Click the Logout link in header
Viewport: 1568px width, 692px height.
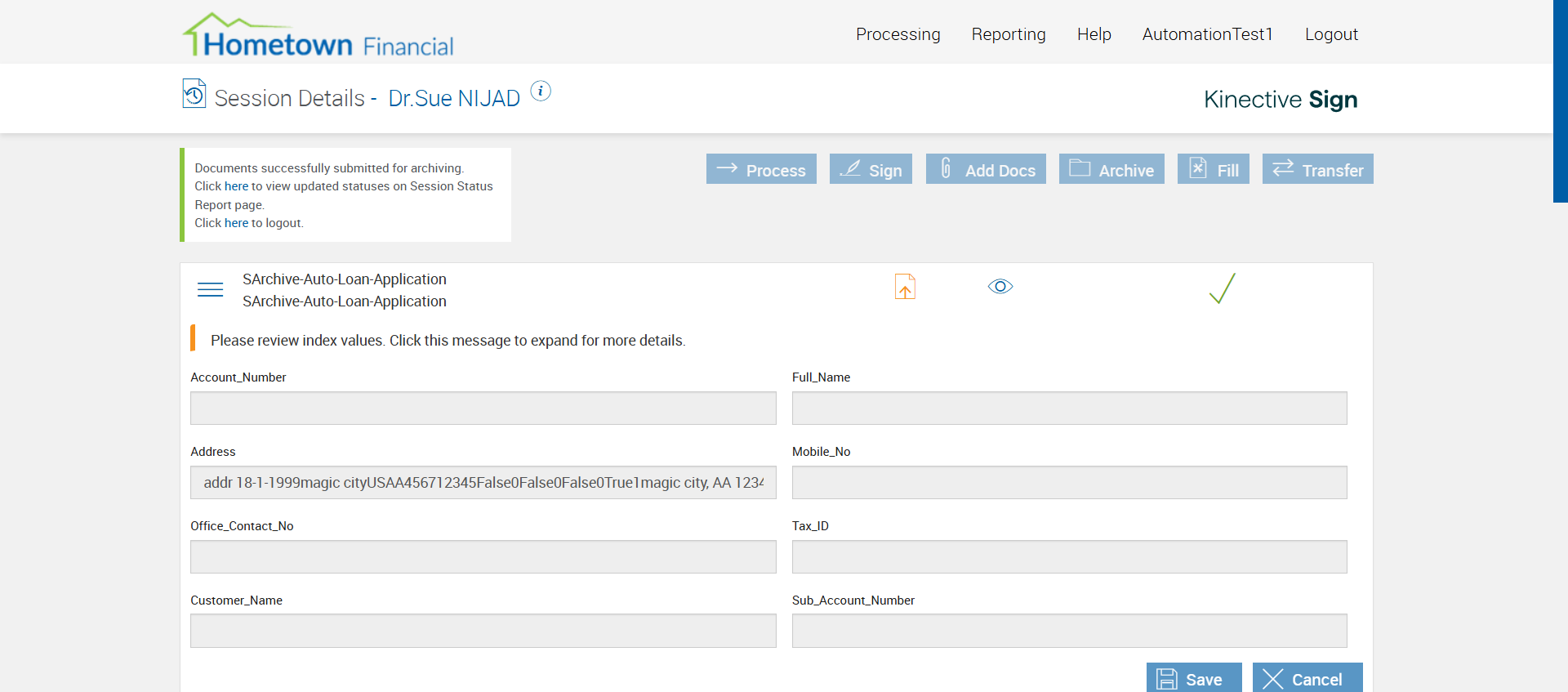(x=1331, y=34)
